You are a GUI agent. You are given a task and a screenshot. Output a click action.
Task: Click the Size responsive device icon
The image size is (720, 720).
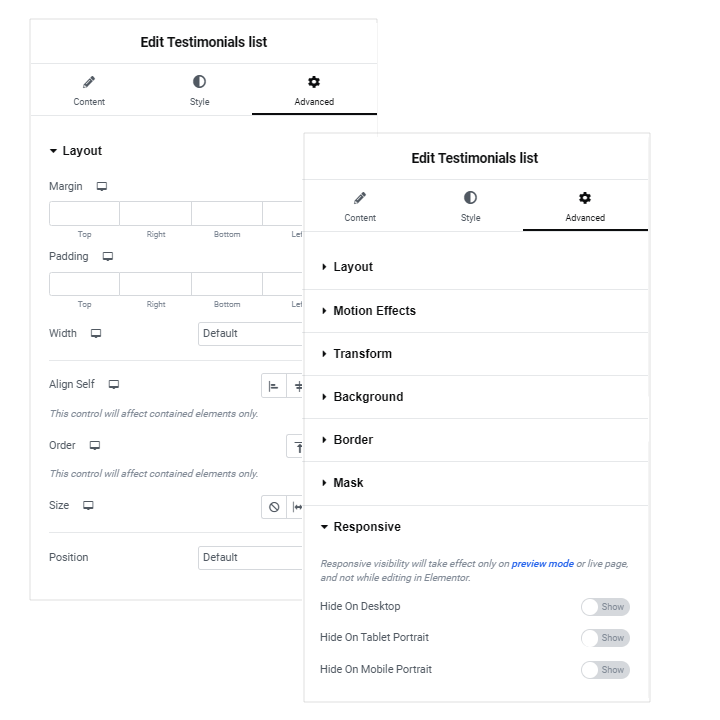click(x=88, y=506)
